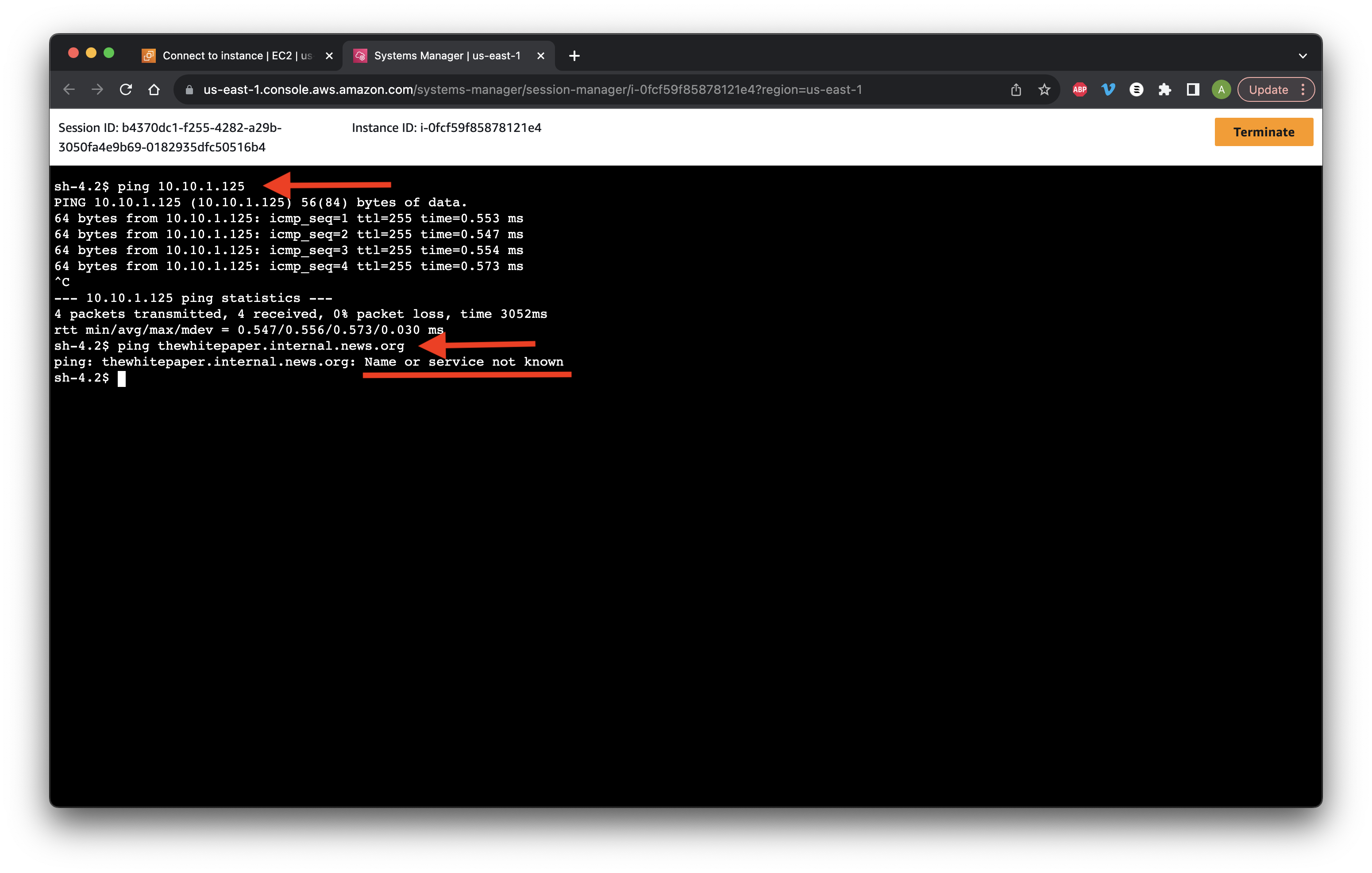Reload the Session Manager page

click(x=126, y=89)
